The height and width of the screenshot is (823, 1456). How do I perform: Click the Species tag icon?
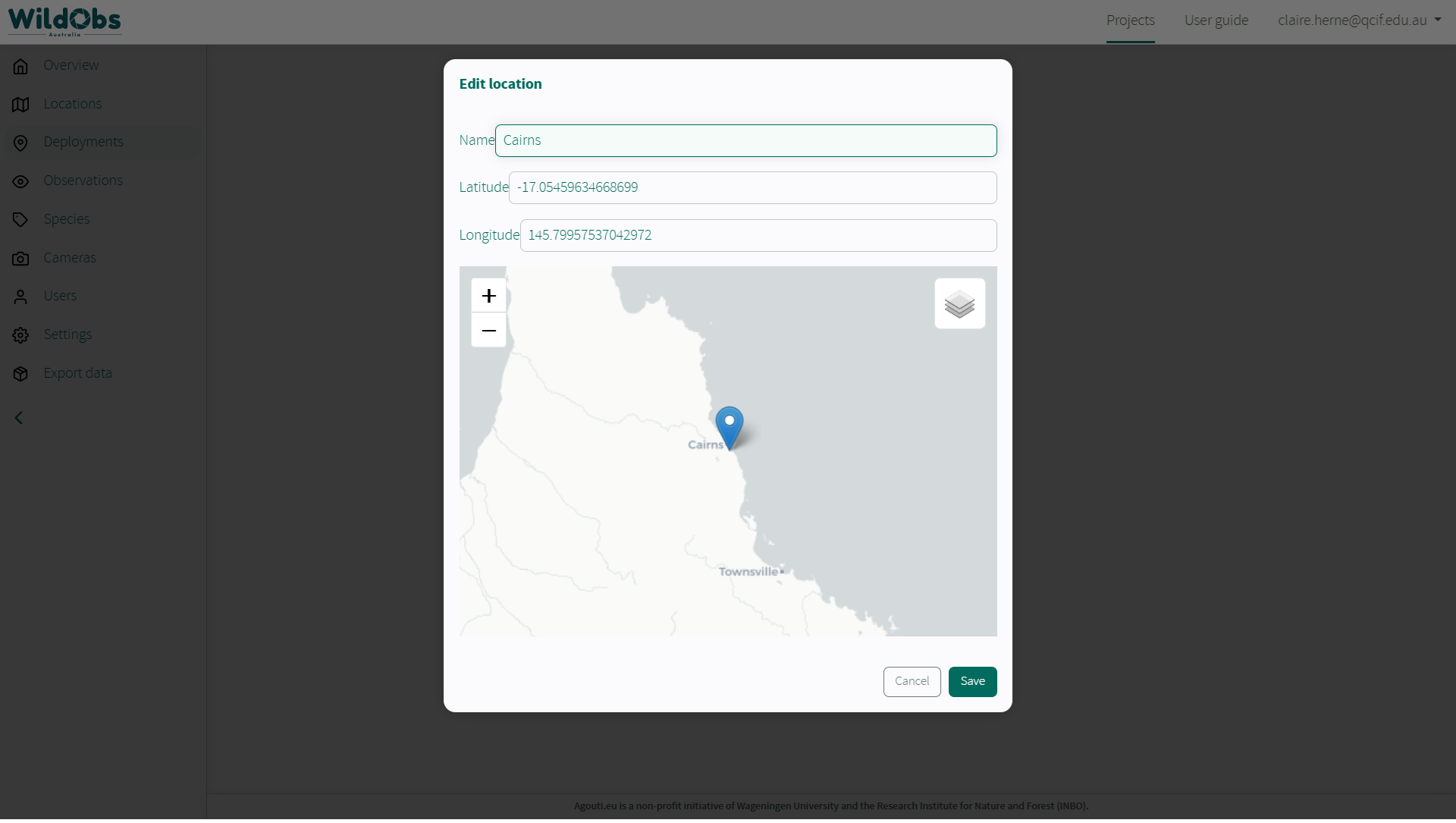pos(20,220)
